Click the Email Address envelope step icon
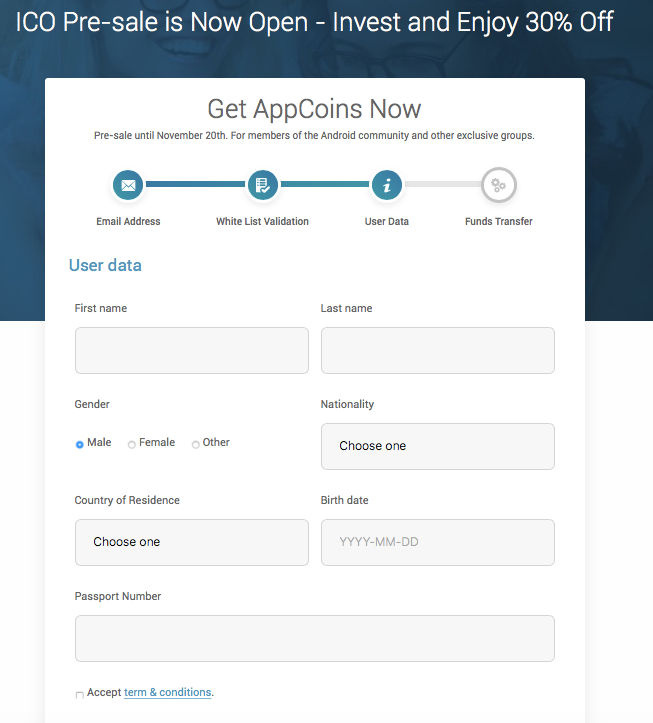Viewport: 653px width, 723px height. tap(128, 185)
